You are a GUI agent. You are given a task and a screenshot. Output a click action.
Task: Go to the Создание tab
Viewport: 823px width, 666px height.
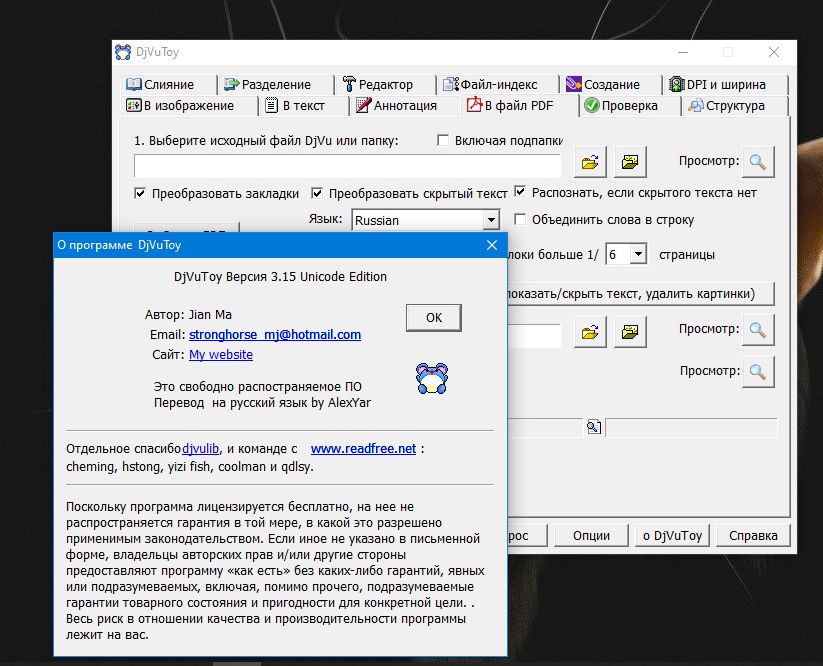pos(611,84)
